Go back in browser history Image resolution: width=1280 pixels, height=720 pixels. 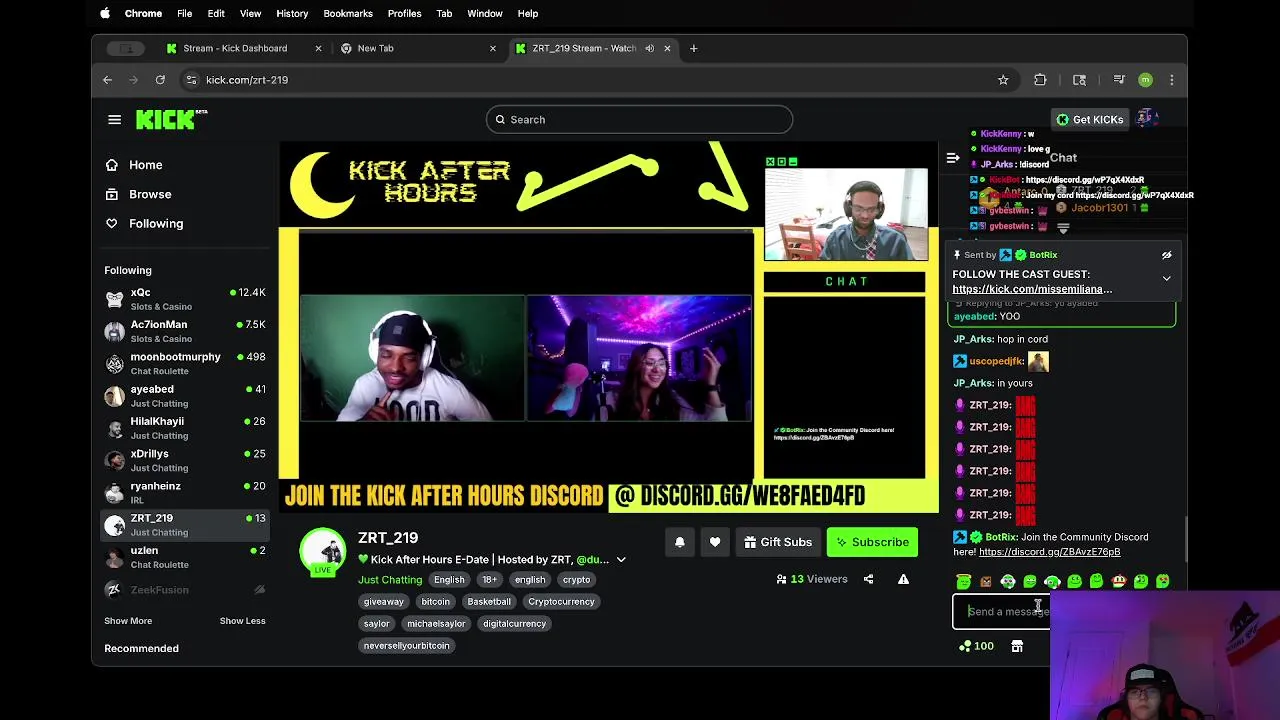click(x=108, y=80)
